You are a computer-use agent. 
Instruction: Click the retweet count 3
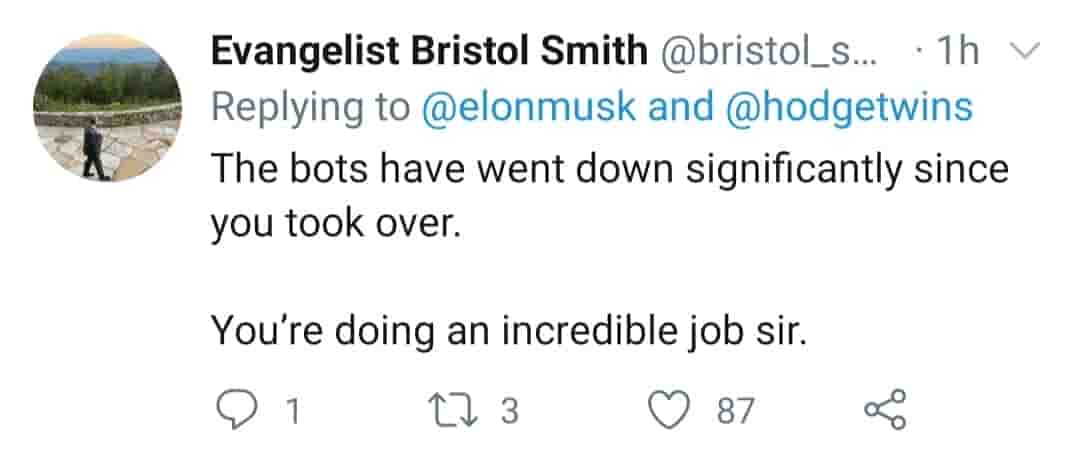point(509,411)
